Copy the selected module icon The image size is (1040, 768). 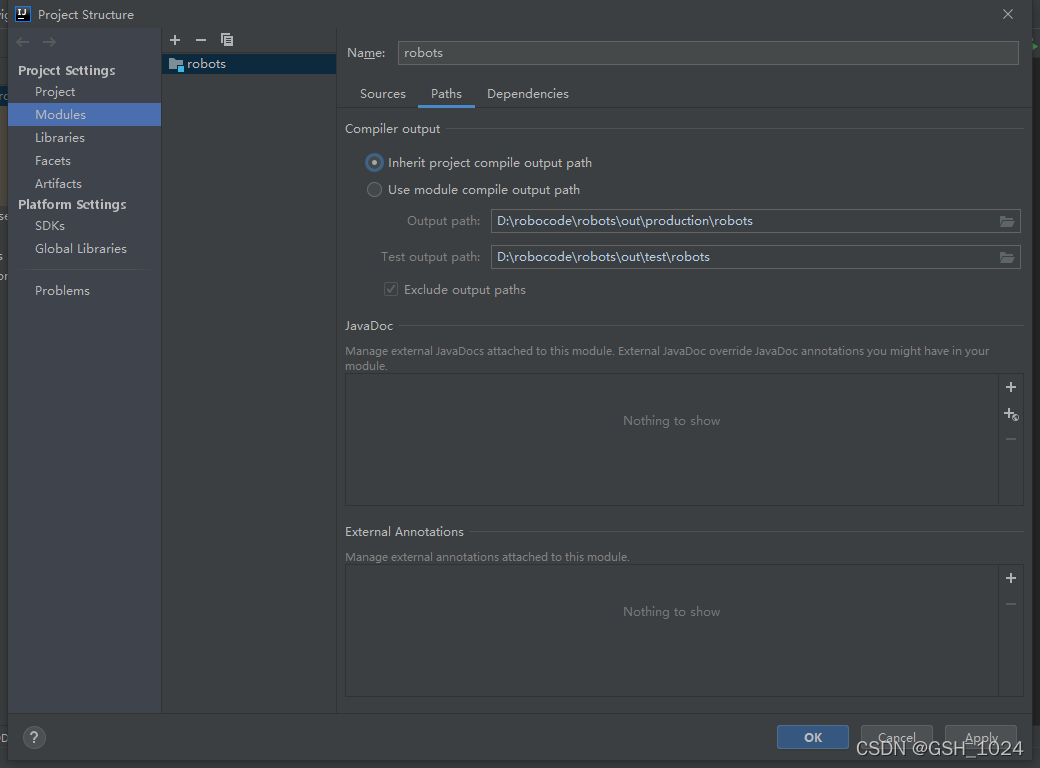point(227,40)
